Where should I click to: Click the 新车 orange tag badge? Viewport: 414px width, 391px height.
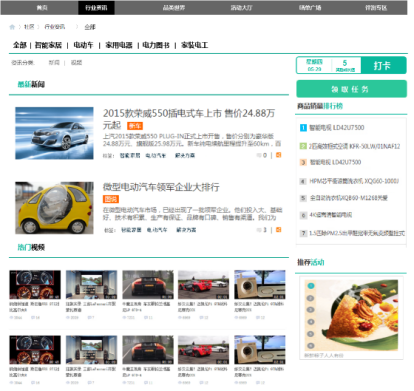tap(135, 126)
